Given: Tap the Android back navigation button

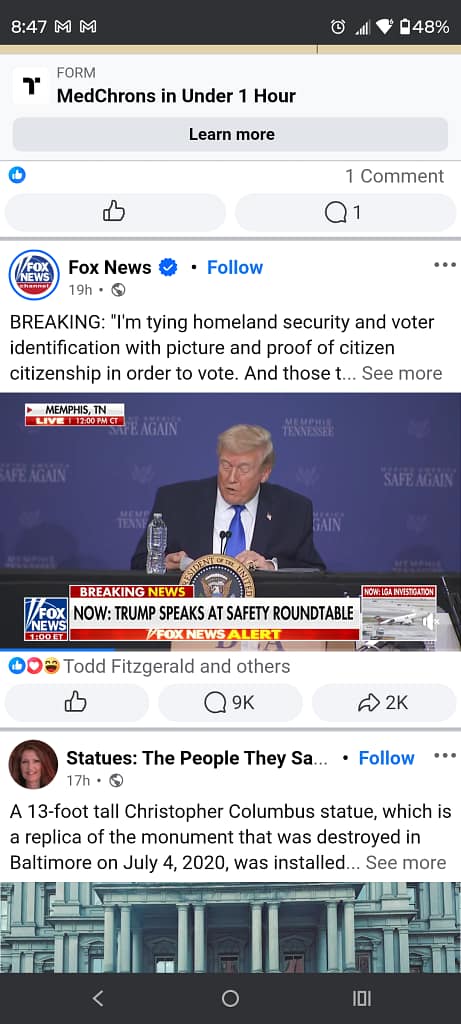Looking at the screenshot, I should click(98, 998).
